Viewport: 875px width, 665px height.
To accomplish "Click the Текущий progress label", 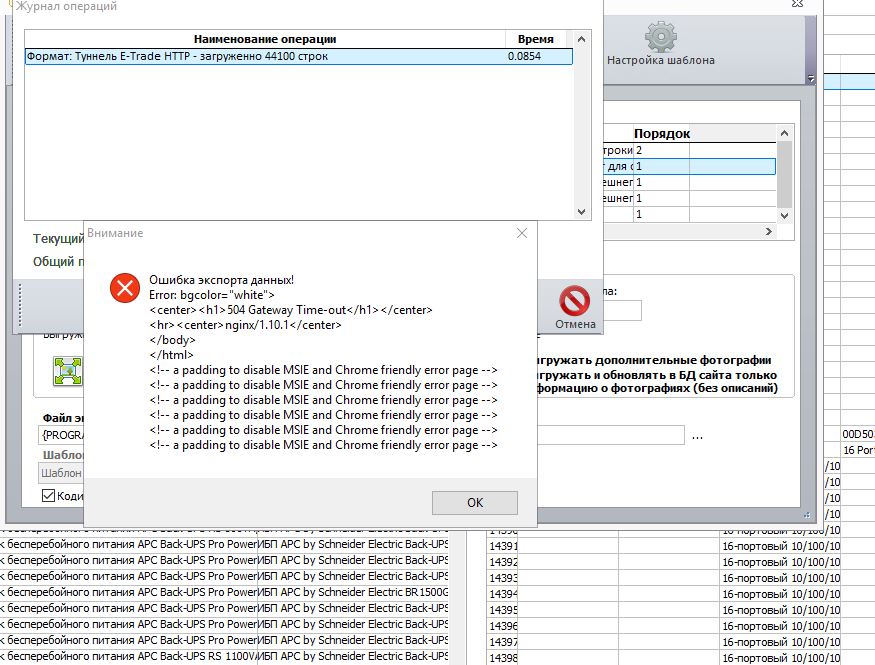I will click(x=58, y=239).
